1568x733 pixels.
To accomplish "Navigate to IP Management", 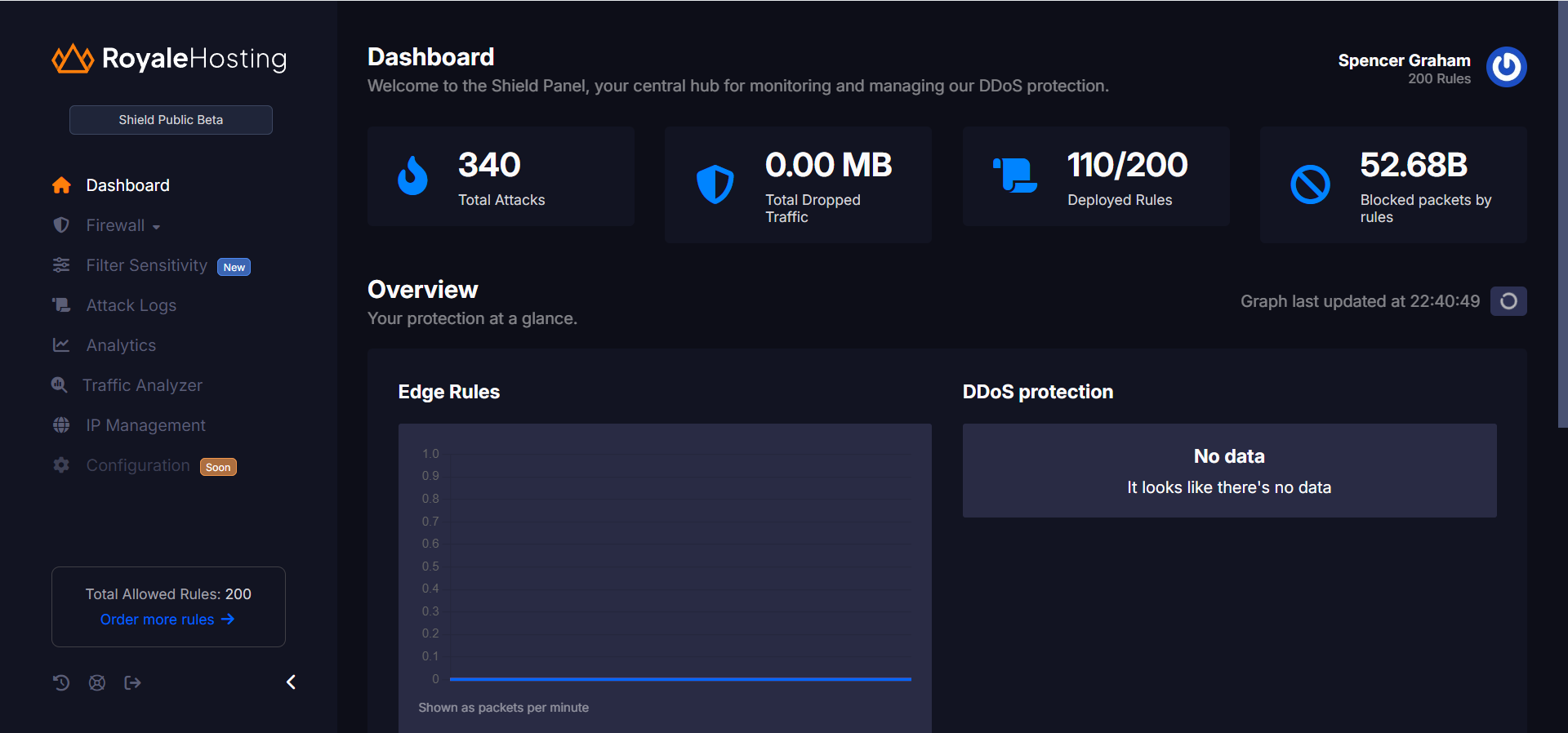I will coord(145,425).
